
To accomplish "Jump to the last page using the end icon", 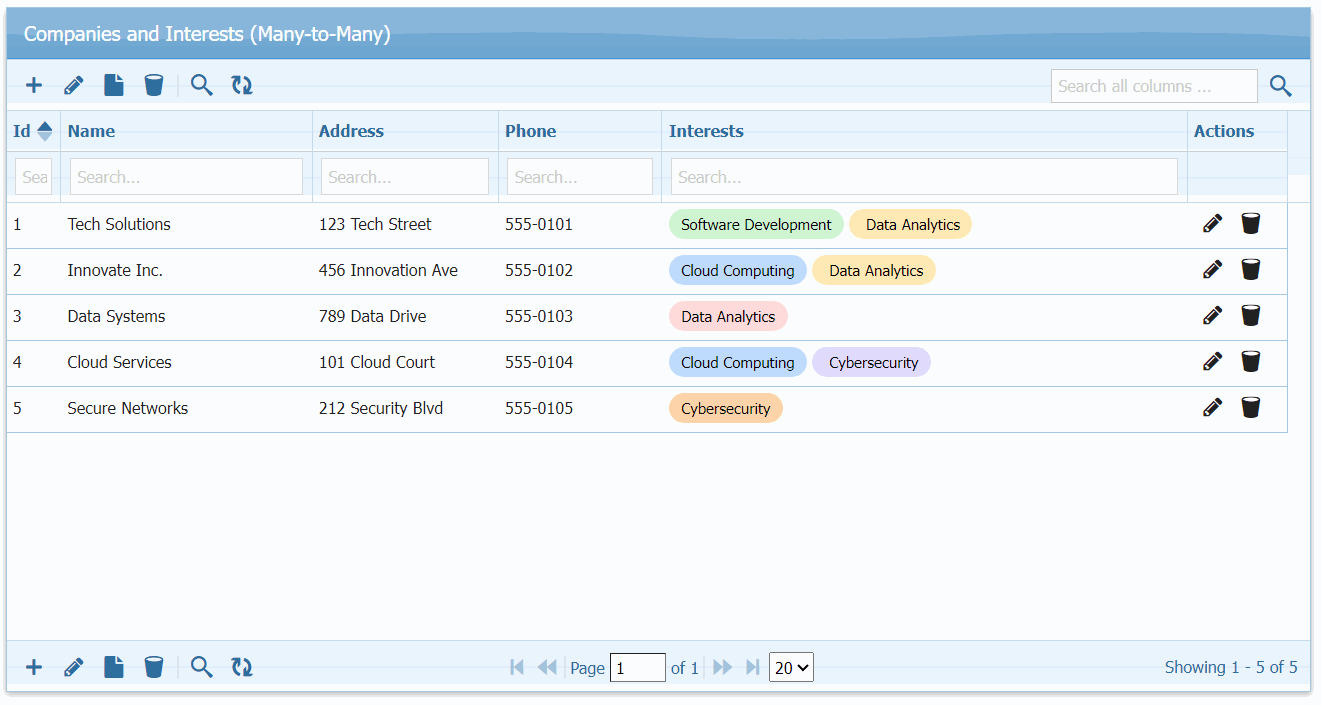I will [x=753, y=667].
